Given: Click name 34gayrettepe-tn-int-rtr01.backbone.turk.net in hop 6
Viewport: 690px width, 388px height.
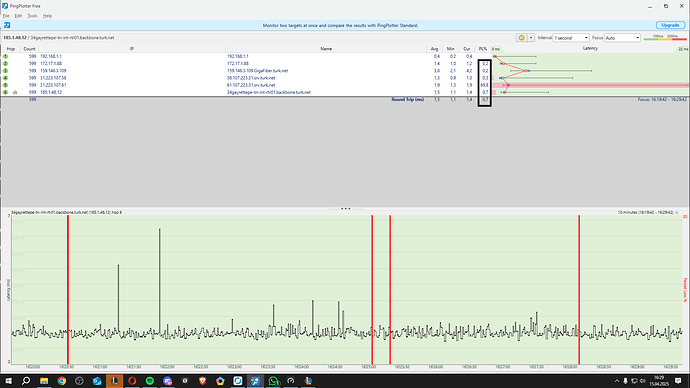Looking at the screenshot, I should click(x=268, y=92).
